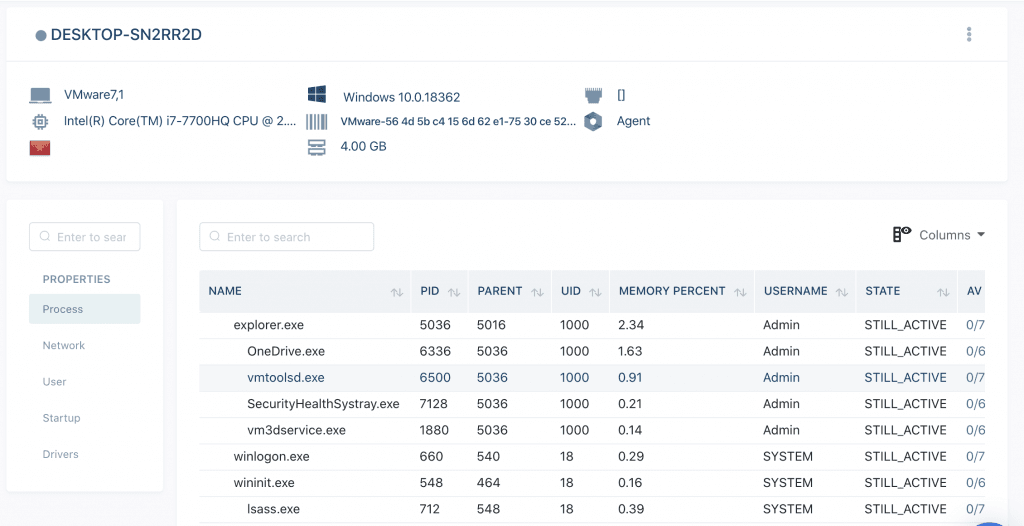Screen dimensions: 1024x526
Task: Open AV result for winlogon.exe
Action: click(x=975, y=457)
